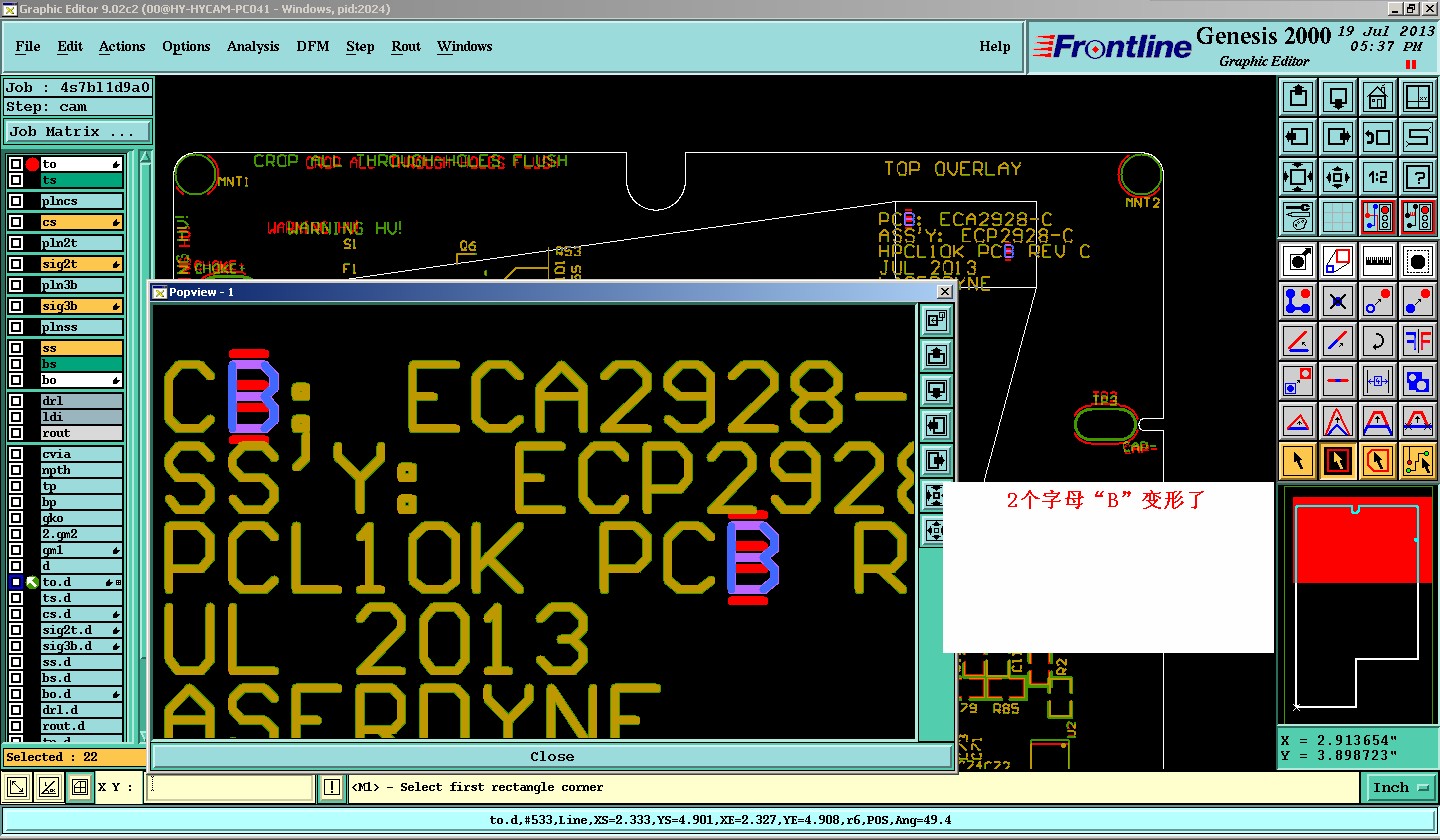
Task: Click the tools and palette settings icon
Action: tap(1298, 216)
